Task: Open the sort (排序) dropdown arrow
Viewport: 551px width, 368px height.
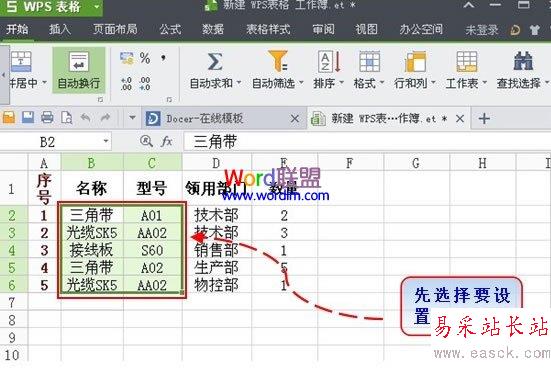Action: pyautogui.click(x=341, y=83)
